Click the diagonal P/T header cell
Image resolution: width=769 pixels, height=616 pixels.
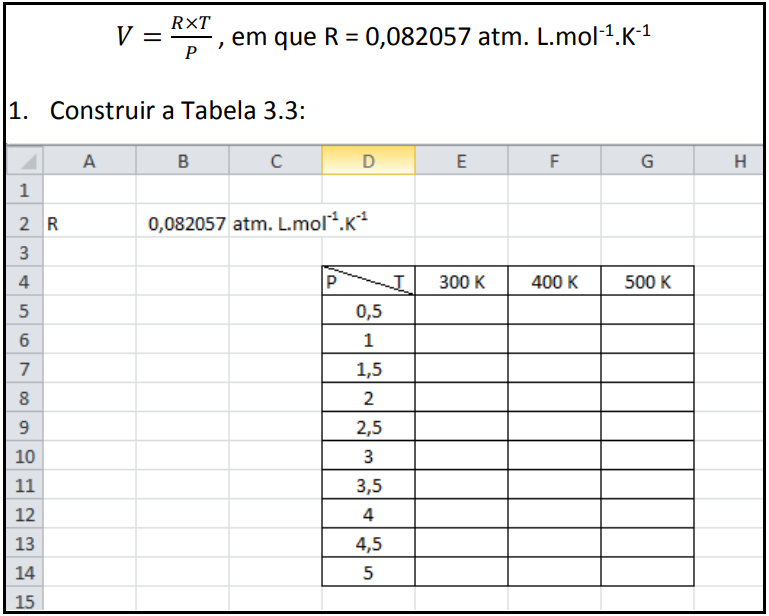tap(368, 282)
